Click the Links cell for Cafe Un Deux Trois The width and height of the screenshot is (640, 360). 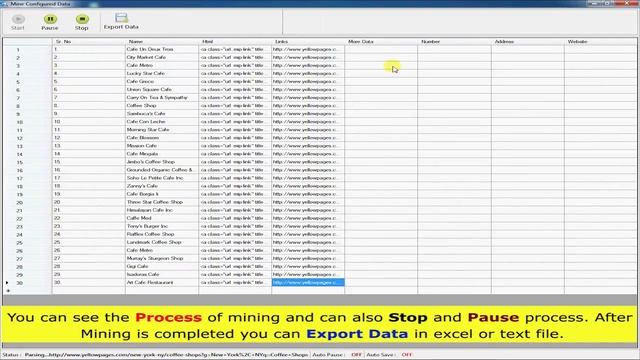pos(308,49)
